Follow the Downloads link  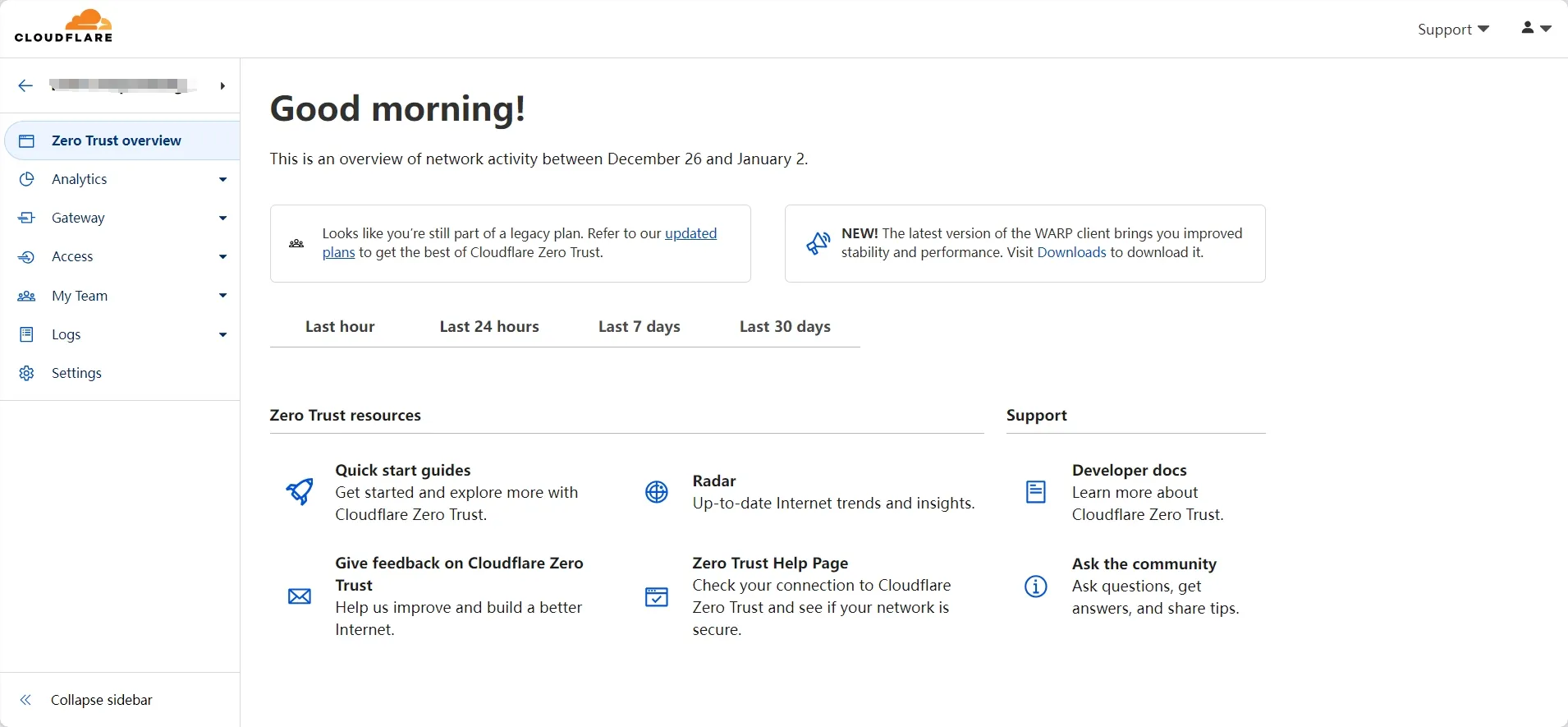tap(1071, 252)
